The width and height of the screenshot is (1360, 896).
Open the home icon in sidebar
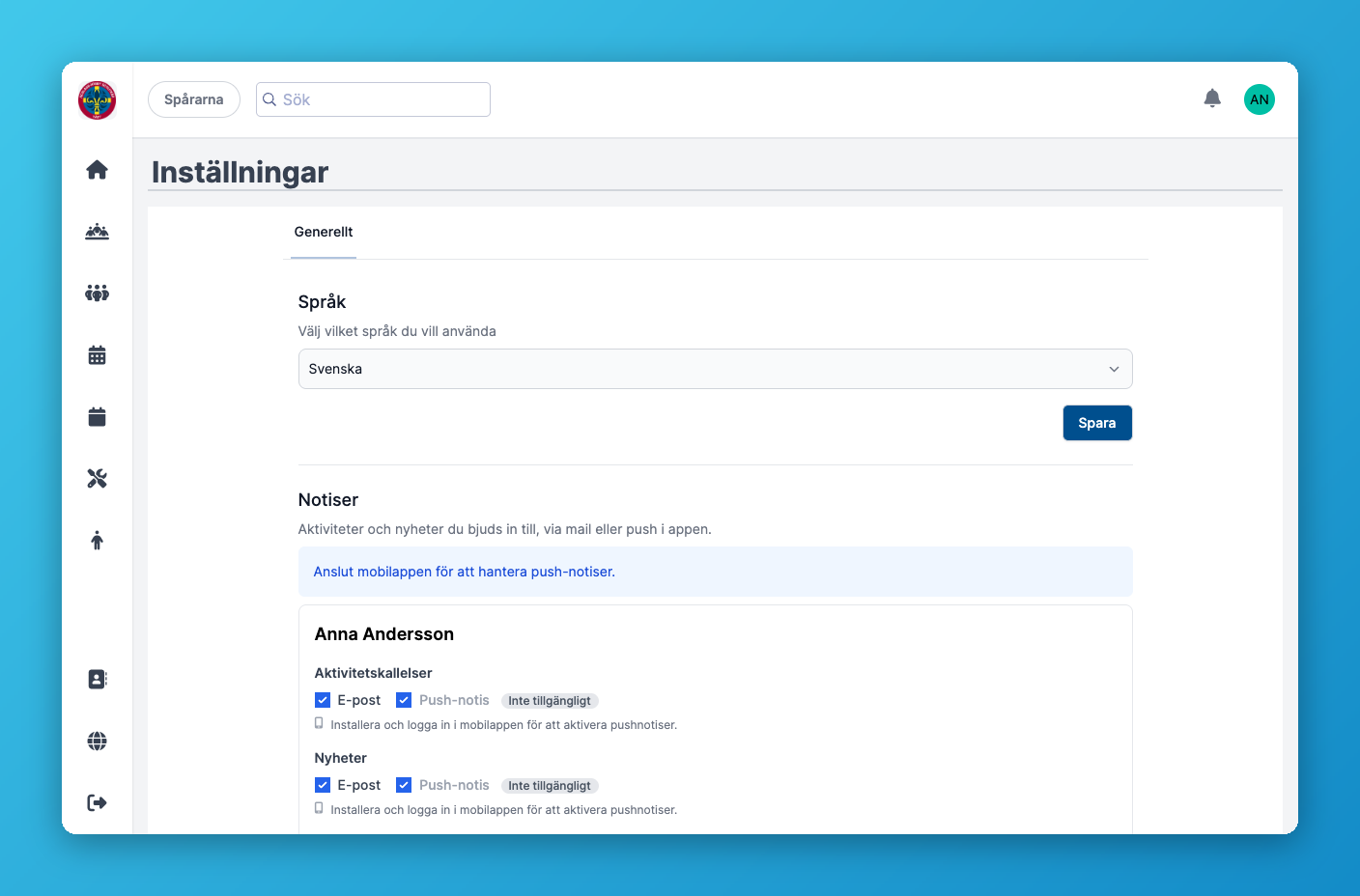(97, 170)
